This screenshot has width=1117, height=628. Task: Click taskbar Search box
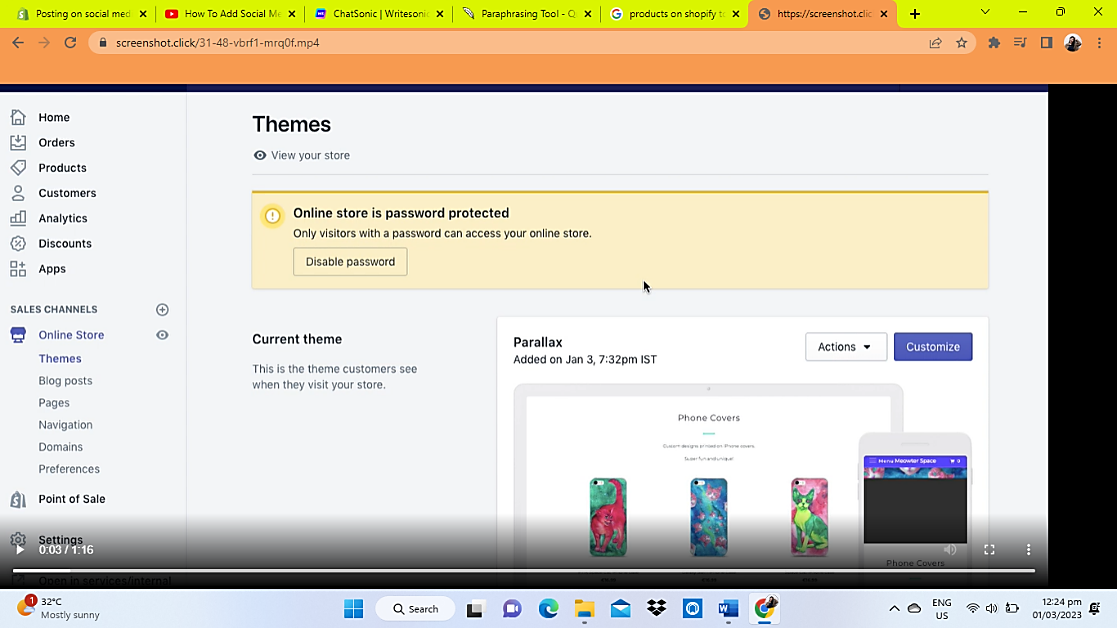[x=416, y=609]
